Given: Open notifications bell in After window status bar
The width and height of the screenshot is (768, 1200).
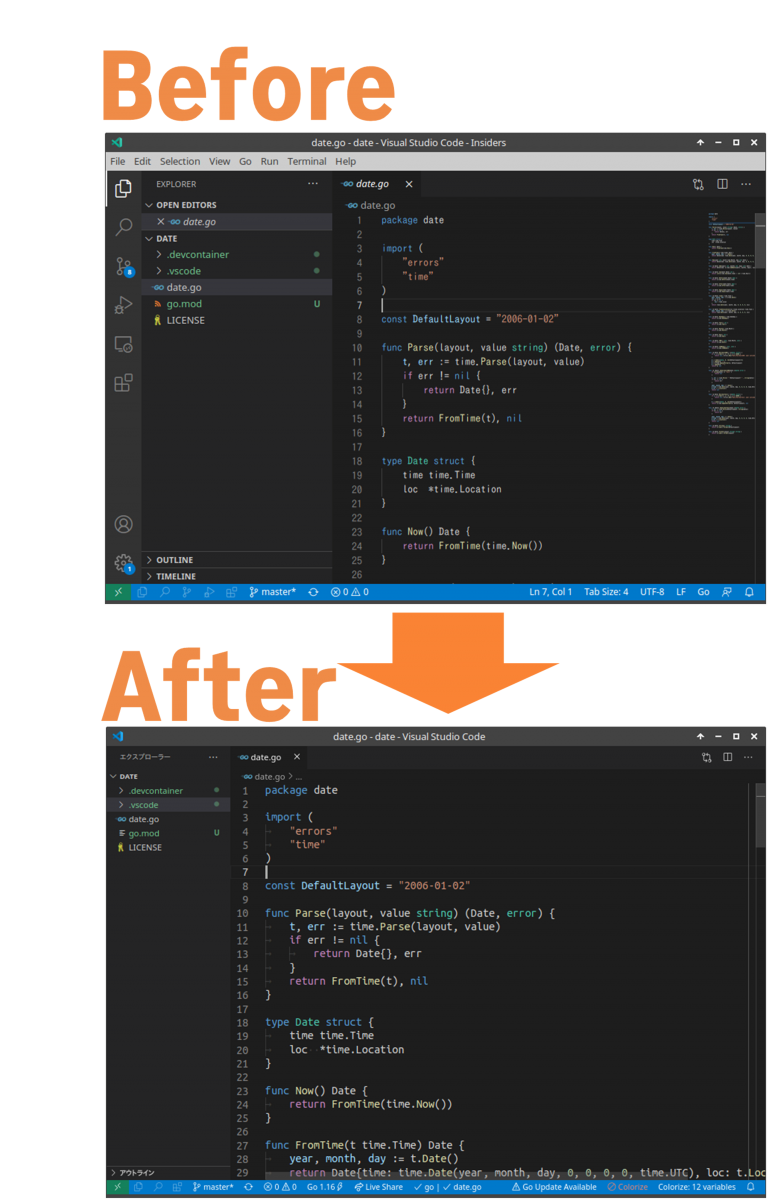Looking at the screenshot, I should [x=751, y=1187].
